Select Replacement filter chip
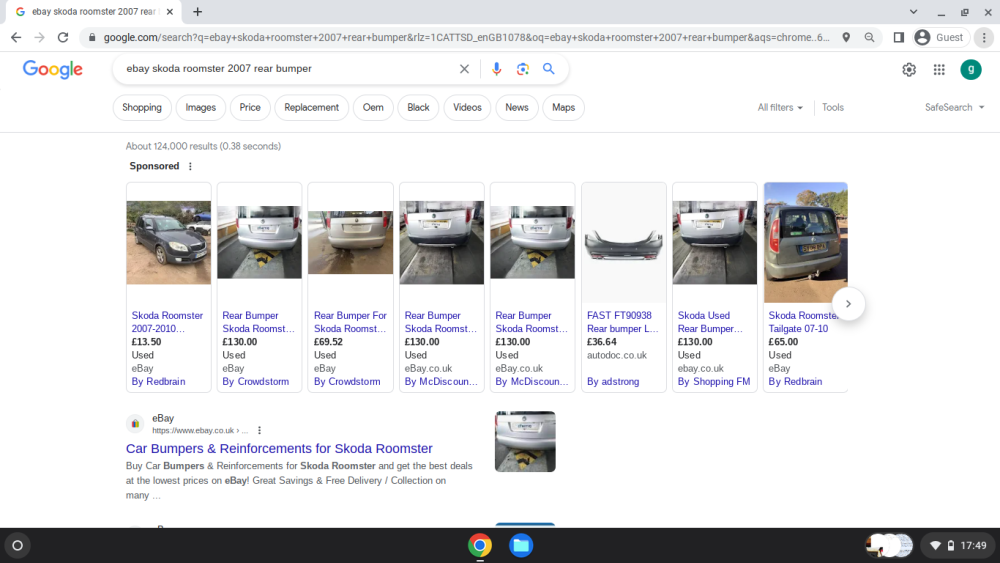 click(x=311, y=108)
